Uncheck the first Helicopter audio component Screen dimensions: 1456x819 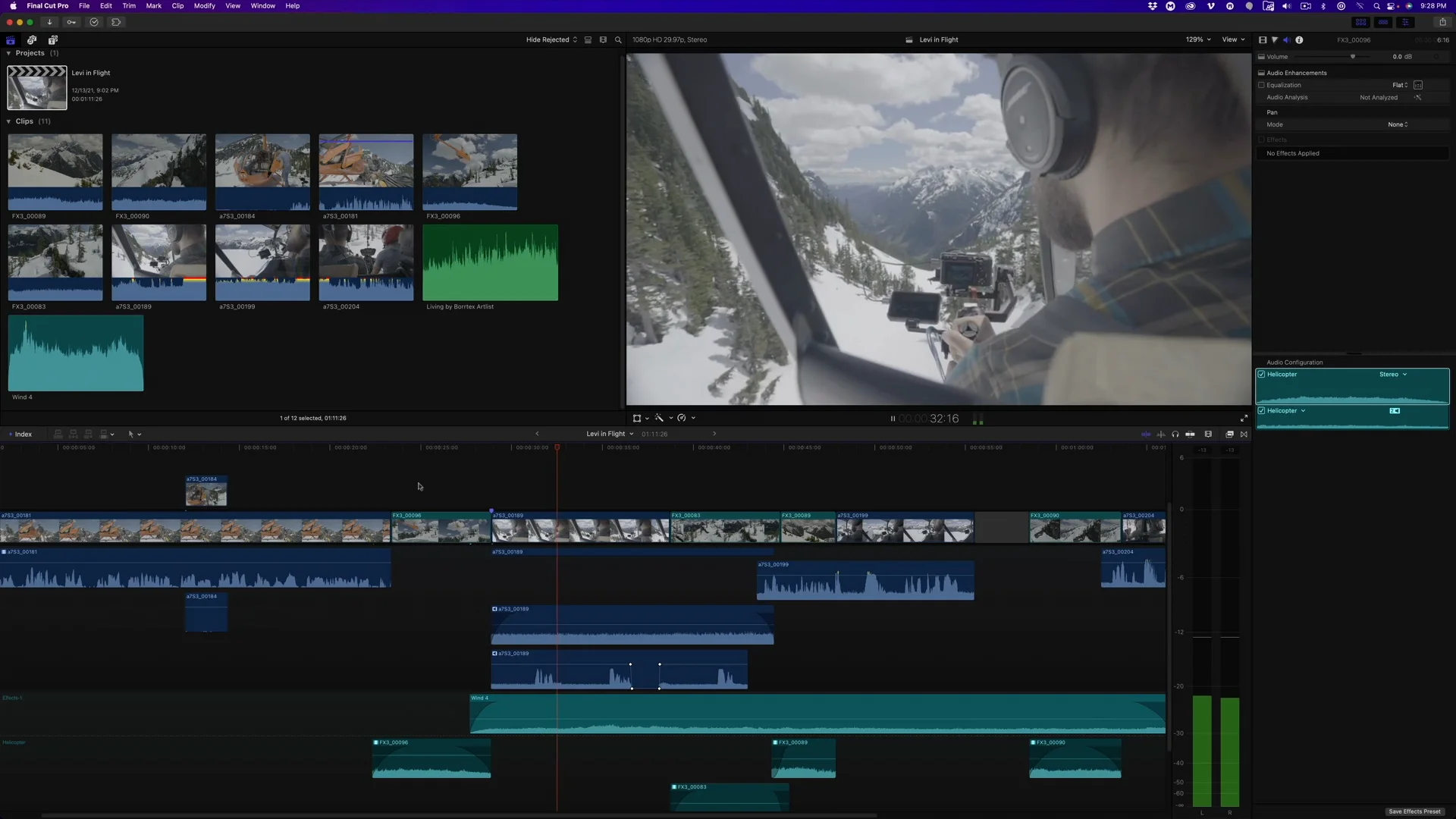click(1262, 375)
